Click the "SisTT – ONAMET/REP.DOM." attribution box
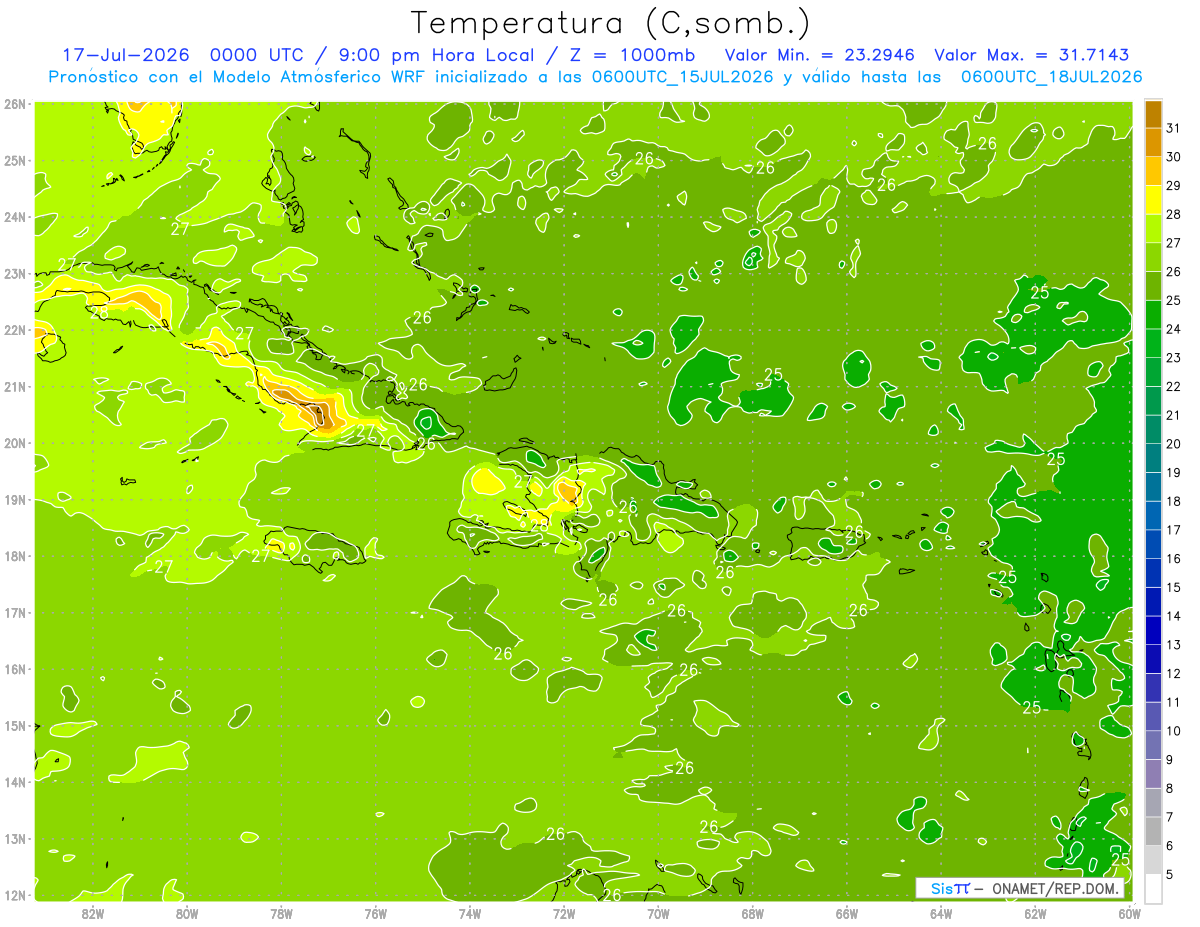 tap(1019, 888)
